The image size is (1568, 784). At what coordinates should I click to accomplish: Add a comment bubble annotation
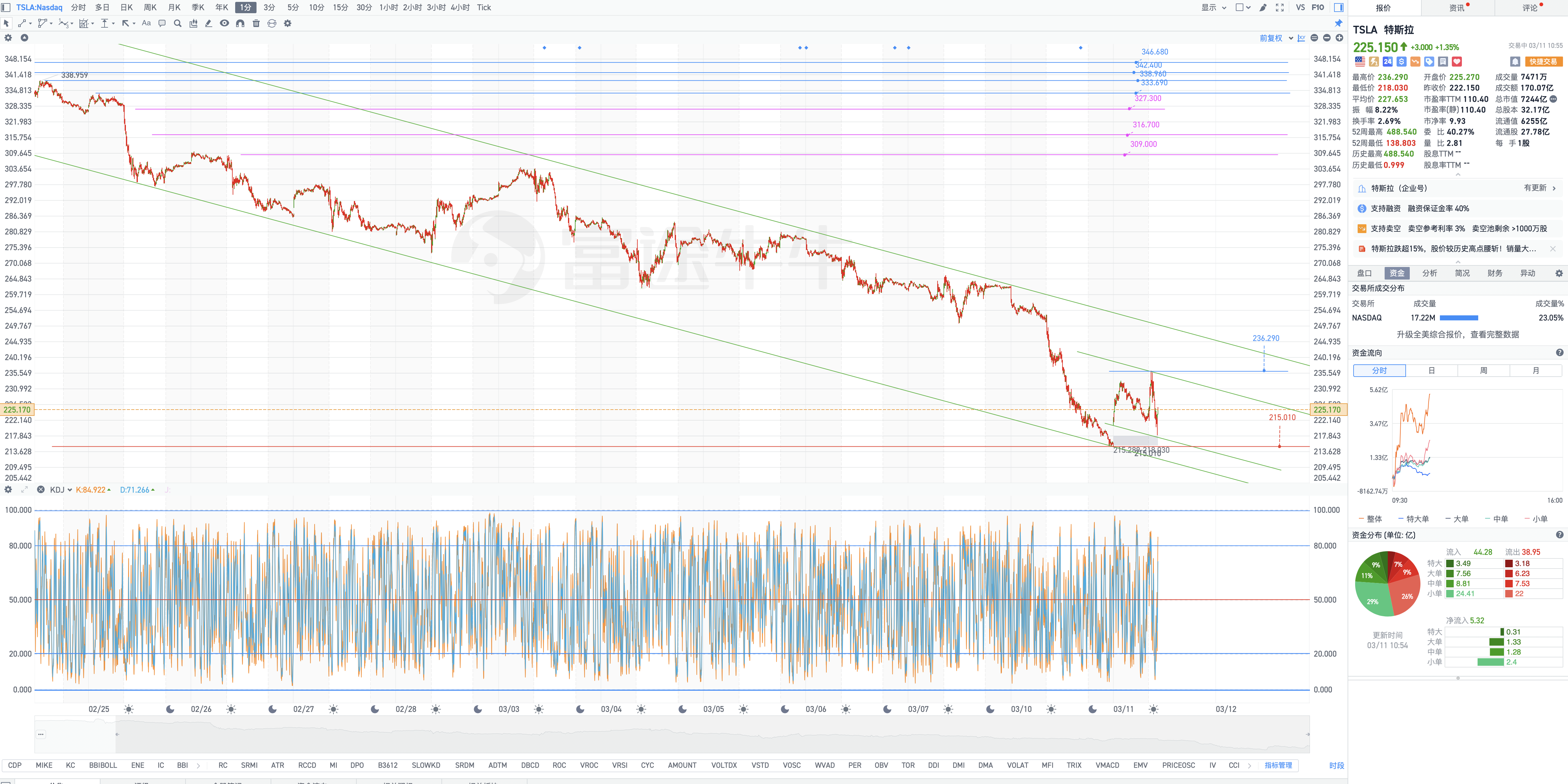162,23
